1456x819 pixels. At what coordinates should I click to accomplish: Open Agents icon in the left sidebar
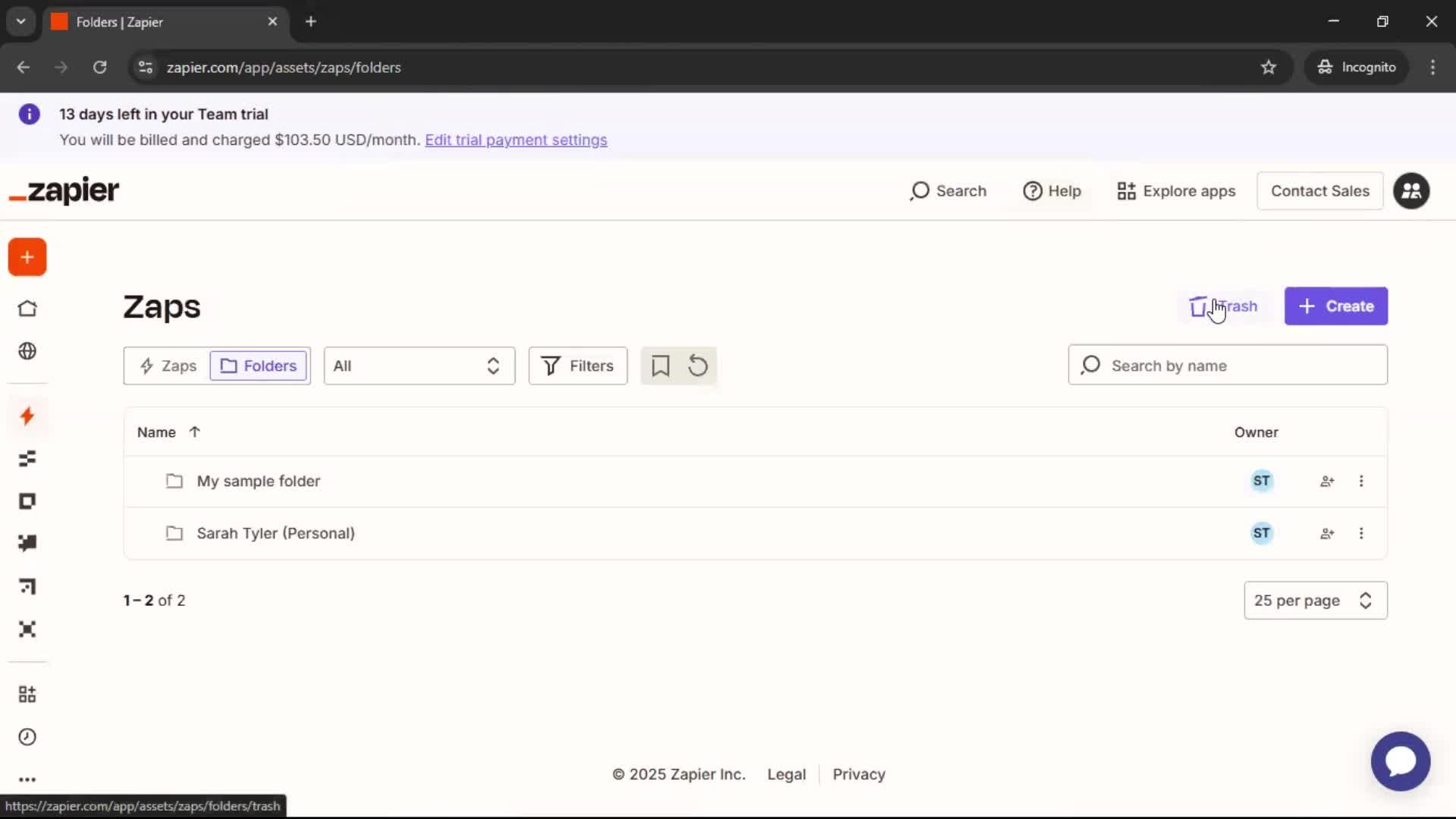[x=27, y=629]
